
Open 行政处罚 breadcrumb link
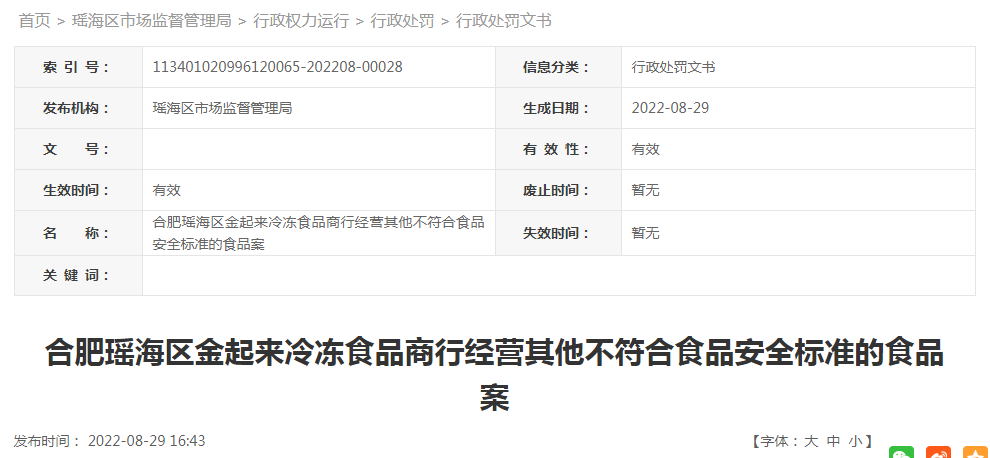[x=402, y=21]
